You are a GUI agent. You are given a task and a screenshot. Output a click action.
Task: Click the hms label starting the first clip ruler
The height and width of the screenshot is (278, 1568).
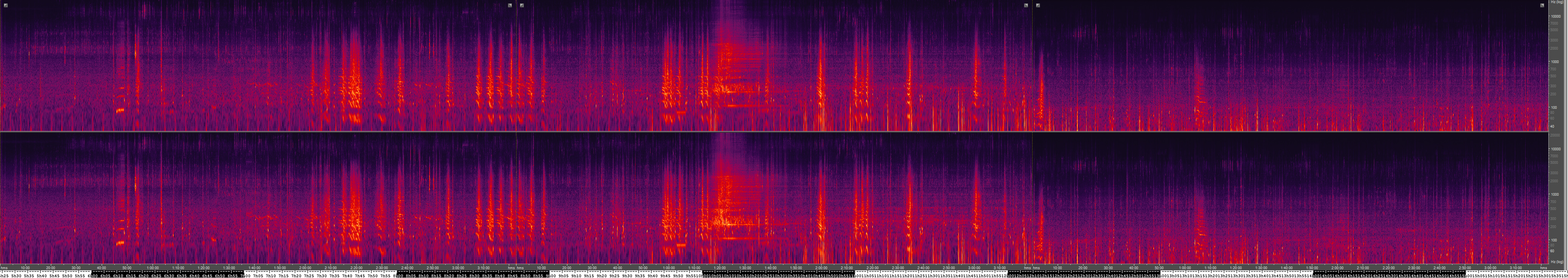click(4, 268)
